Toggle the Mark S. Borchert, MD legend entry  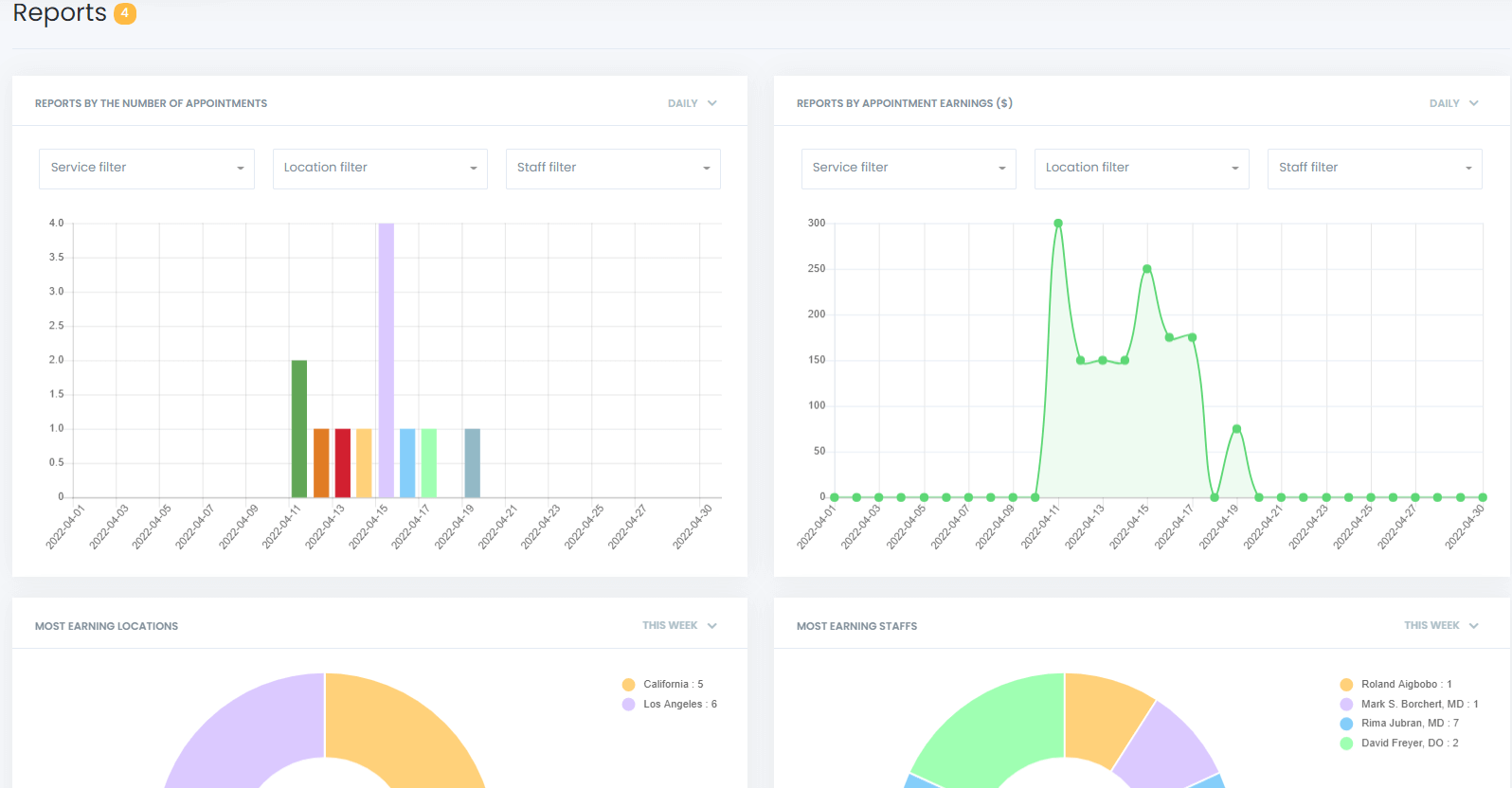tap(1410, 705)
